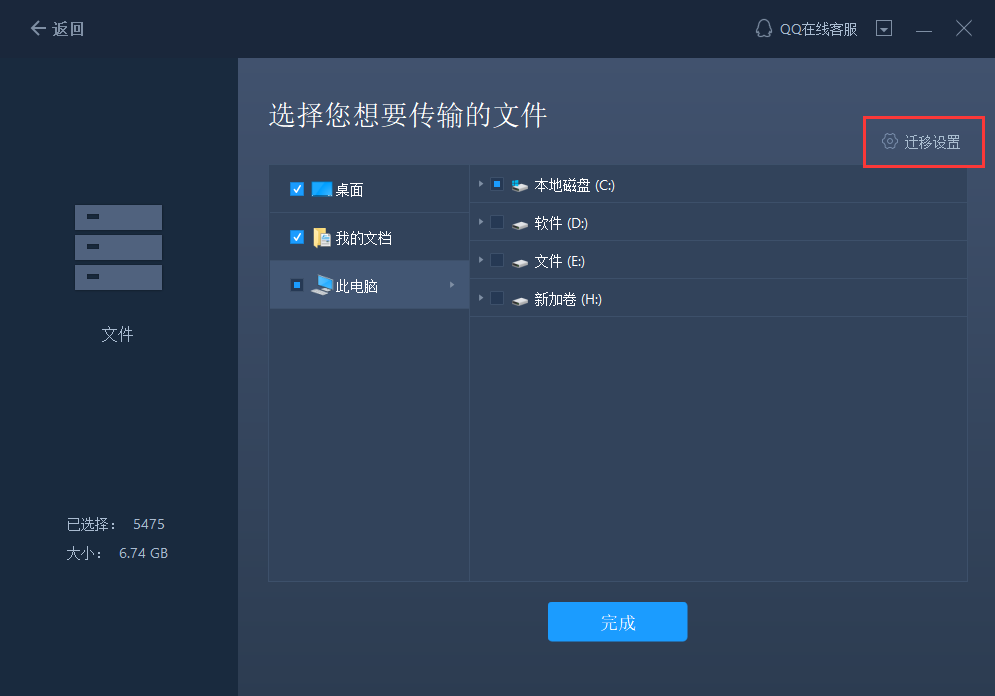Click the 本地磁盘 (C:) drive icon
Viewport: 995px width, 696px height.
[520, 185]
